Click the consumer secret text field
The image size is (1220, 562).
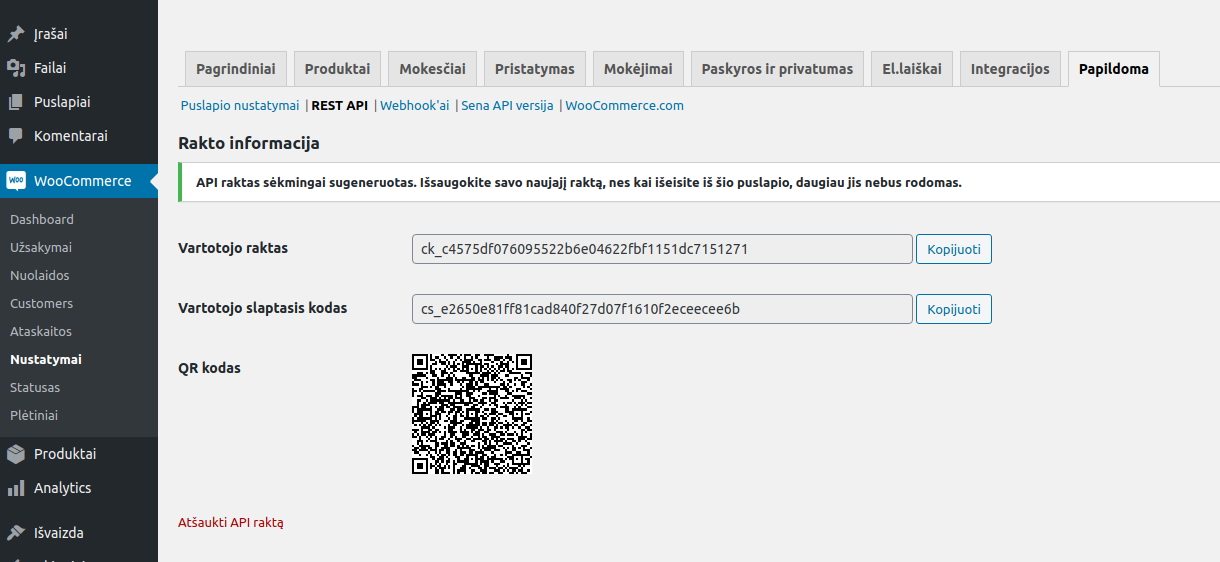pyautogui.click(x=661, y=309)
